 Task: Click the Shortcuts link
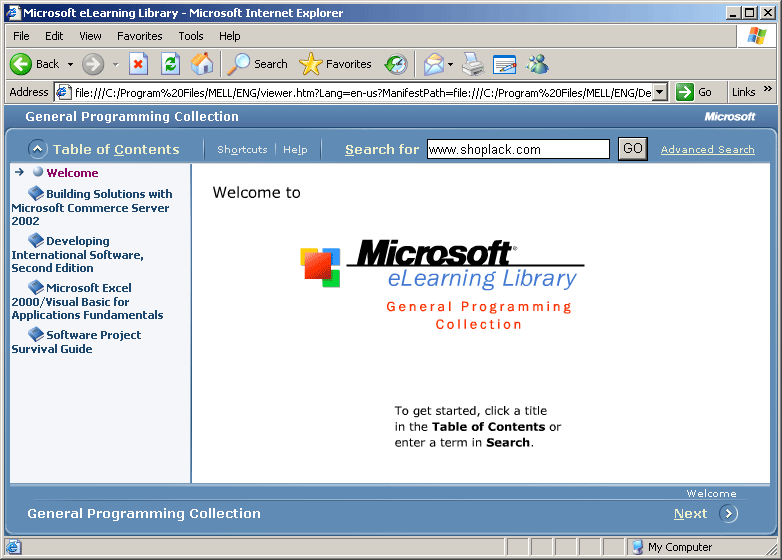(242, 150)
